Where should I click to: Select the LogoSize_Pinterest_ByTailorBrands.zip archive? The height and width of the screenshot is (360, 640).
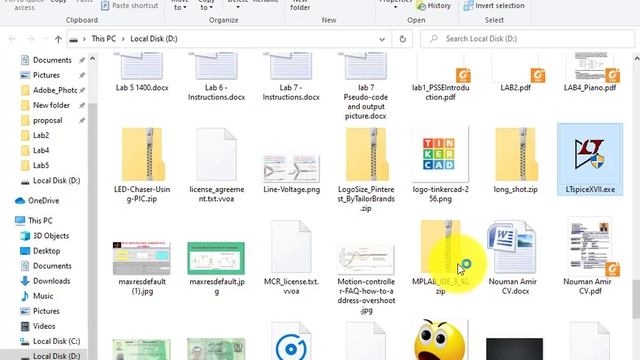(x=366, y=169)
